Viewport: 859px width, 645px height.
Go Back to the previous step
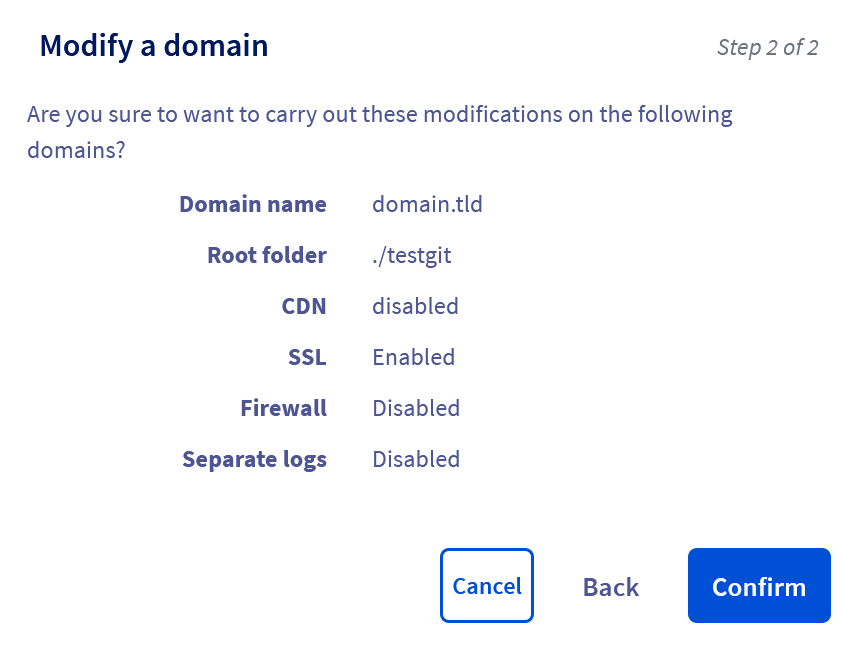point(610,586)
